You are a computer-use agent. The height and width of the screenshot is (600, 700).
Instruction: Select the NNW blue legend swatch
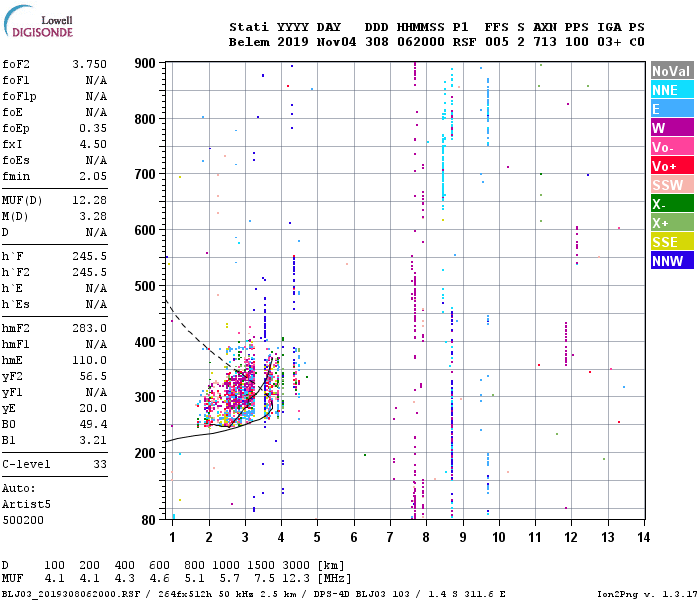tap(672, 261)
